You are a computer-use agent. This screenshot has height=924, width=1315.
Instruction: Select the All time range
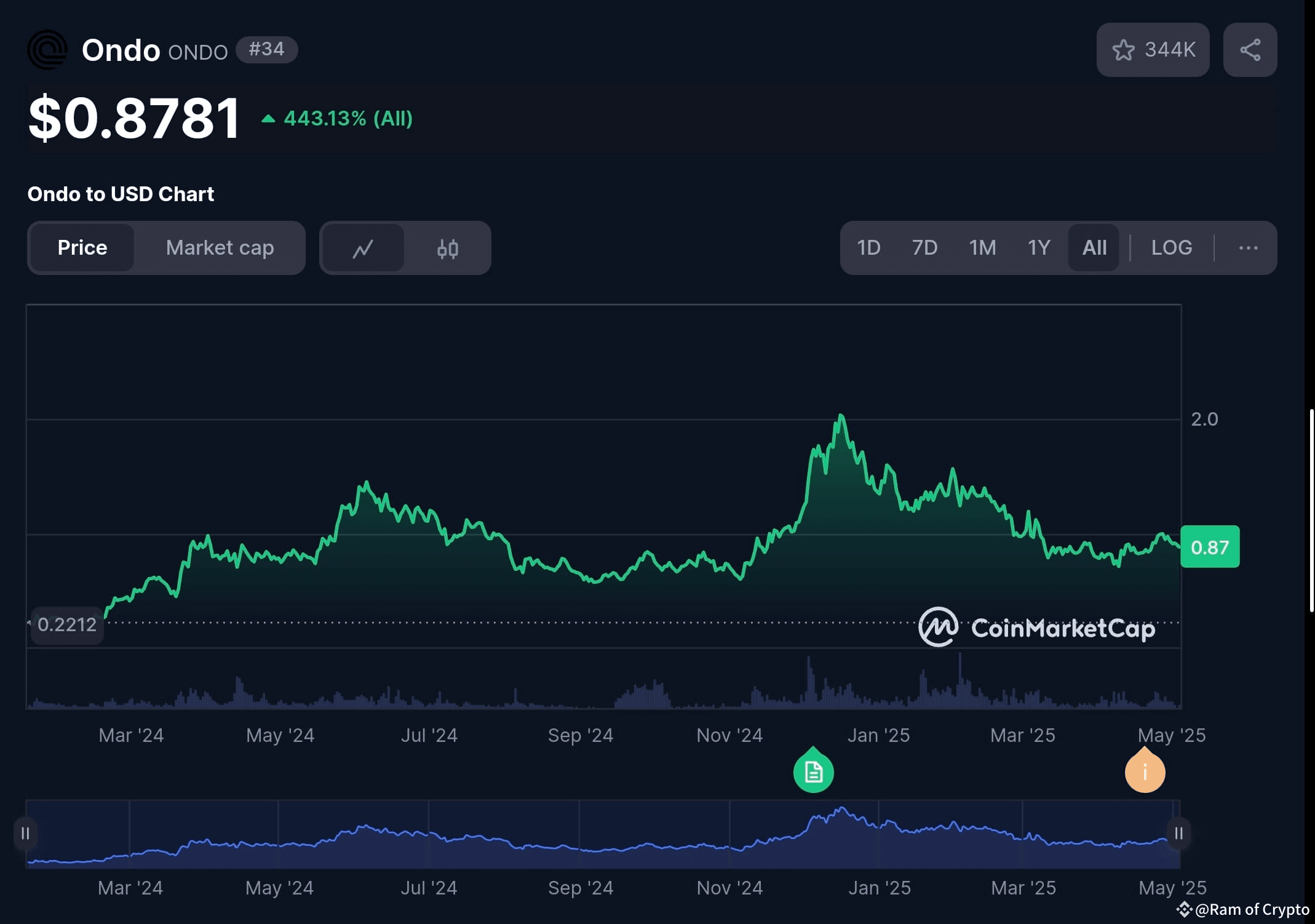[1094, 248]
